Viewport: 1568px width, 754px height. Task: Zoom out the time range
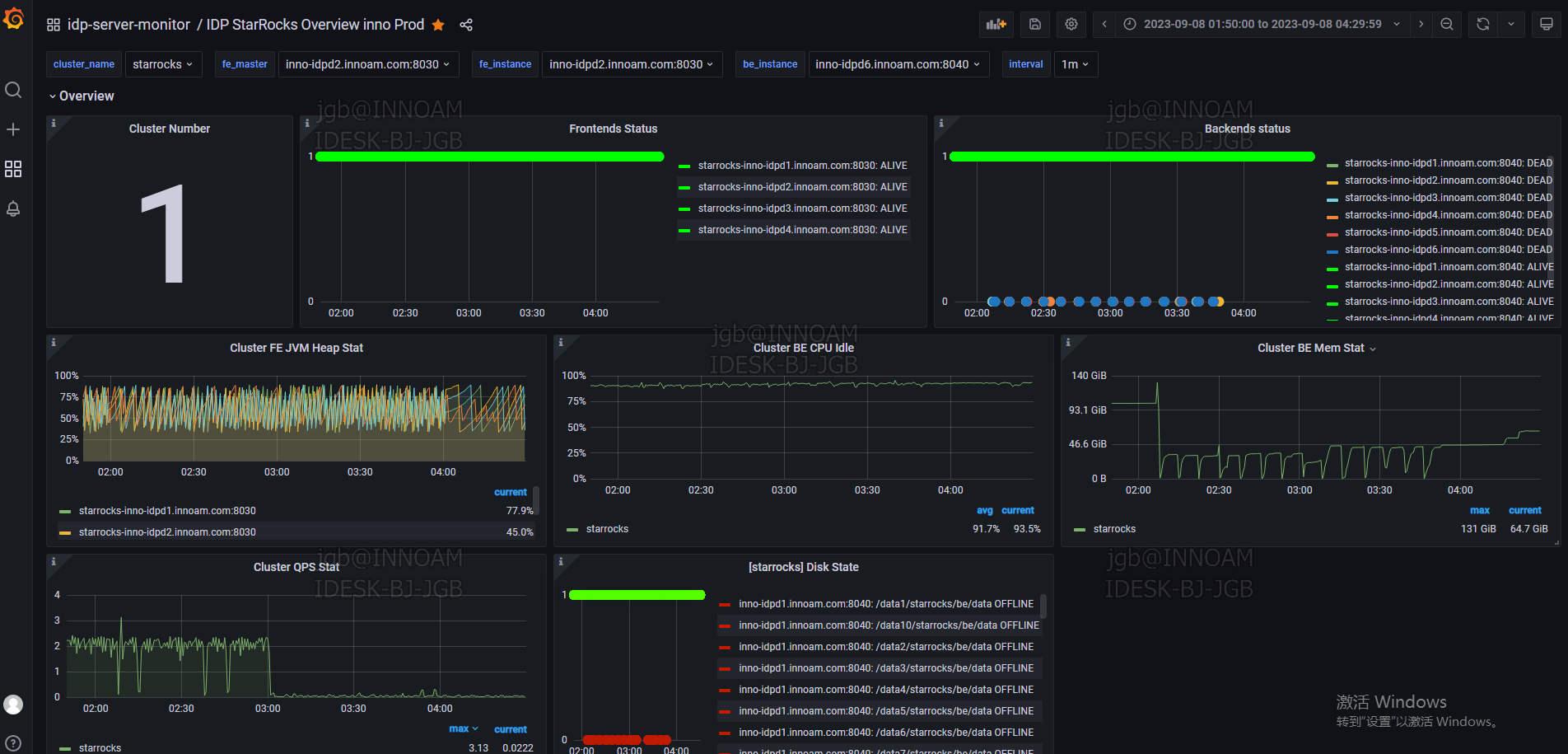click(x=1447, y=24)
